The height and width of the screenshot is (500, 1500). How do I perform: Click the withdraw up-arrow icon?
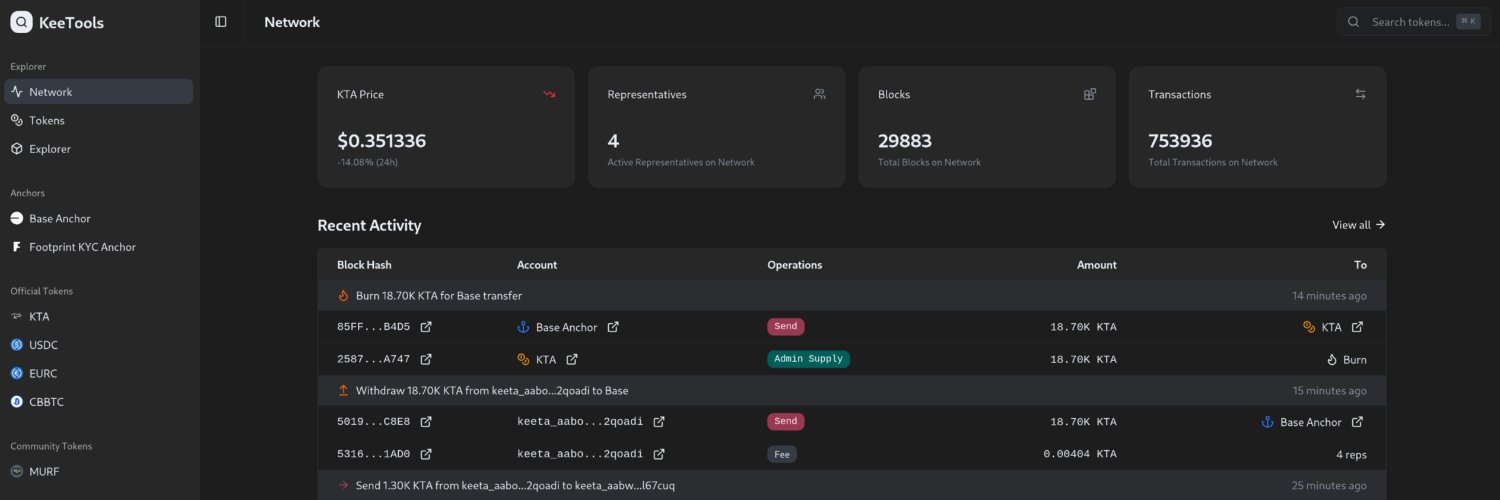(x=343, y=390)
